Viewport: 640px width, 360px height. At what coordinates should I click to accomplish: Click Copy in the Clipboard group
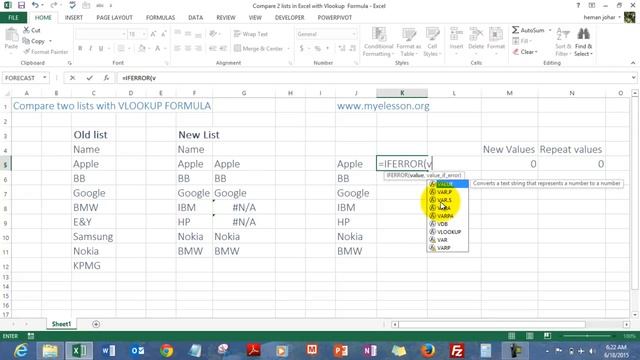[34, 41]
